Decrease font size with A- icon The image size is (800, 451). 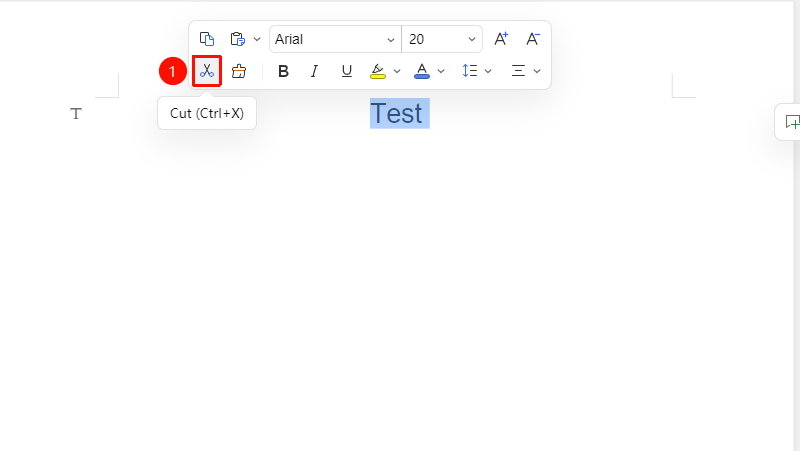533,39
